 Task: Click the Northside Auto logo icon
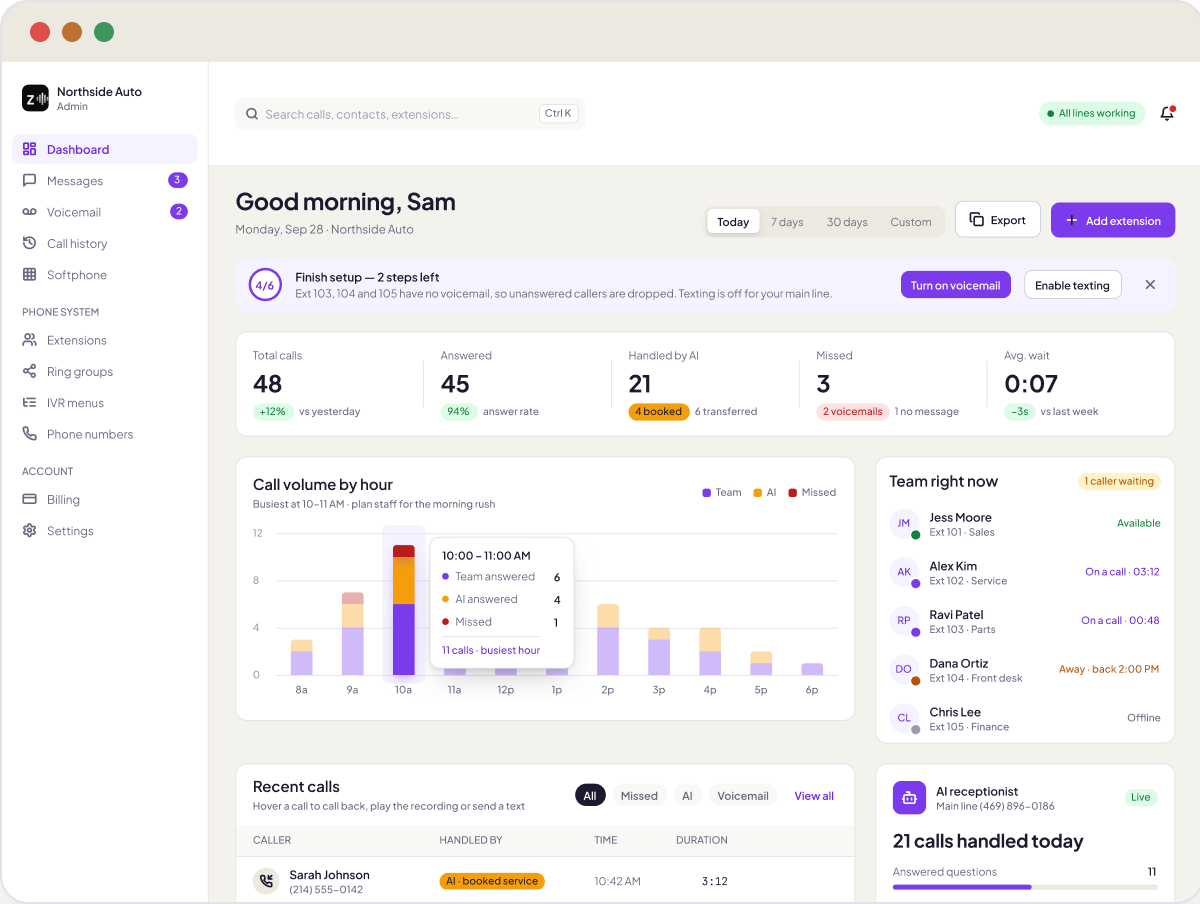(x=35, y=98)
